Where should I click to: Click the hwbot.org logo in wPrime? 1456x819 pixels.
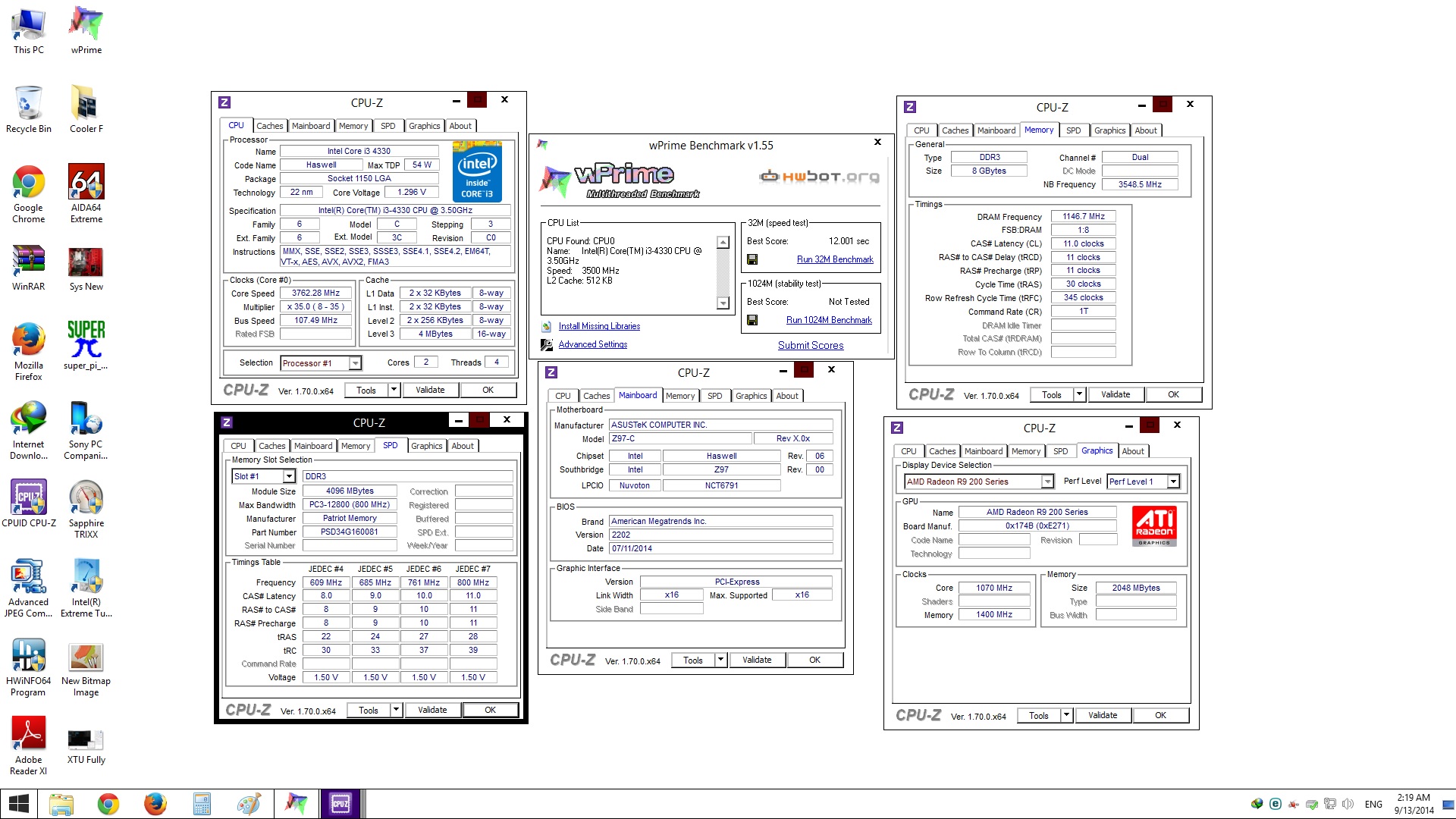820,177
